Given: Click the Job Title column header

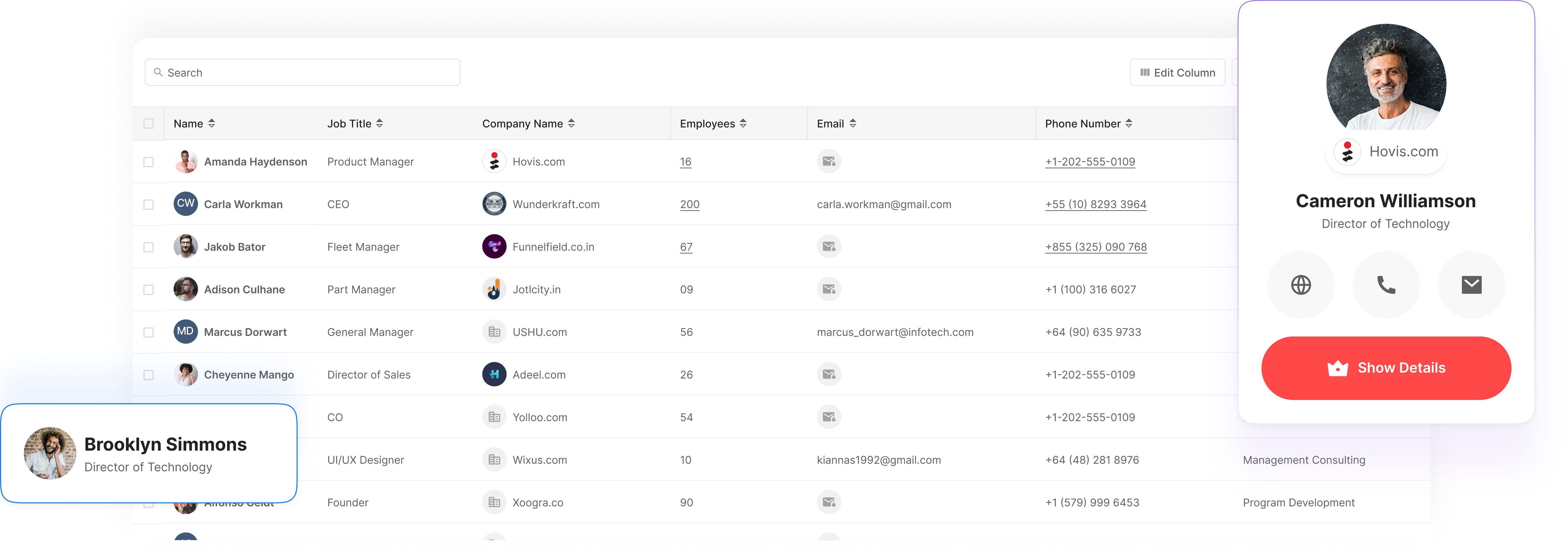Looking at the screenshot, I should (x=350, y=124).
